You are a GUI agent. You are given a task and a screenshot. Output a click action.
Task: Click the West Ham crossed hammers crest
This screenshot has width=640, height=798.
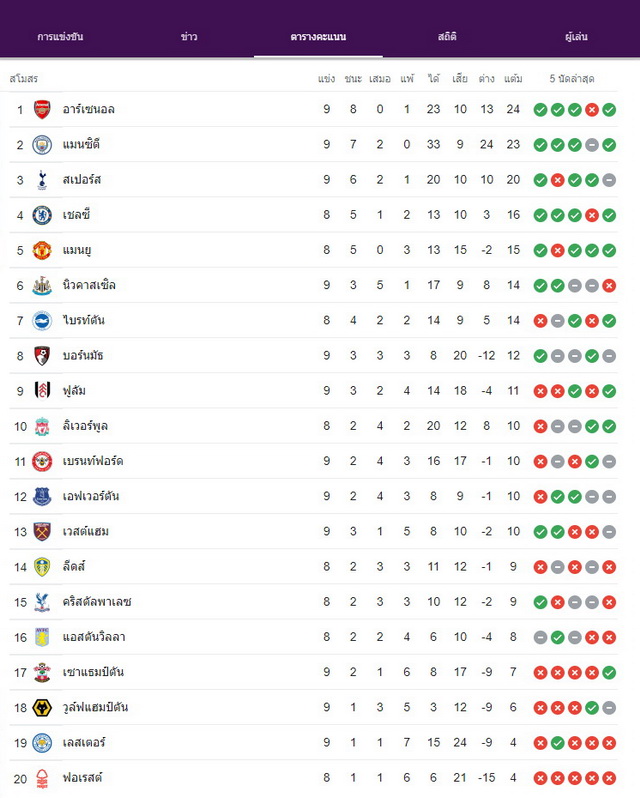click(42, 531)
